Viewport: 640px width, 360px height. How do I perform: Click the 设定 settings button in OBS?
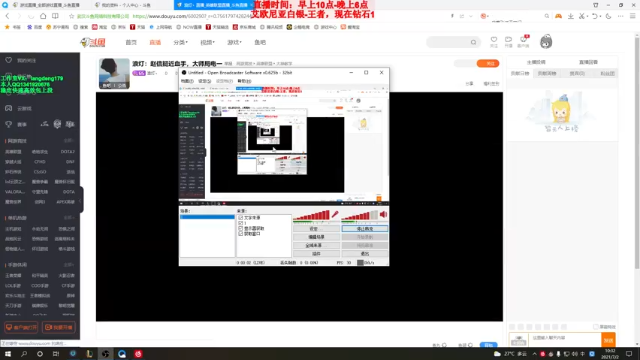point(316,229)
